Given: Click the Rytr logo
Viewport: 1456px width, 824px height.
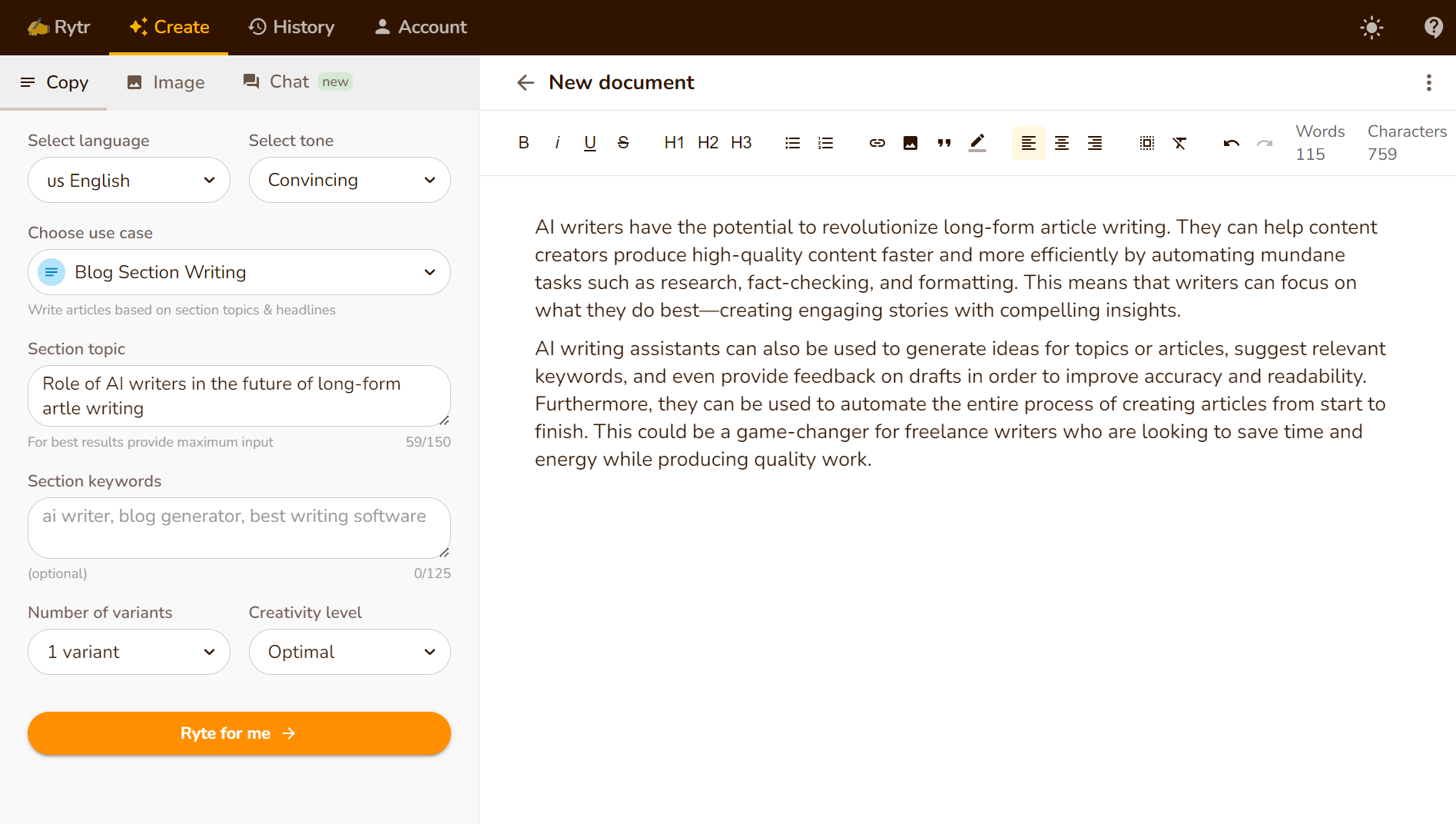Looking at the screenshot, I should pos(59,28).
